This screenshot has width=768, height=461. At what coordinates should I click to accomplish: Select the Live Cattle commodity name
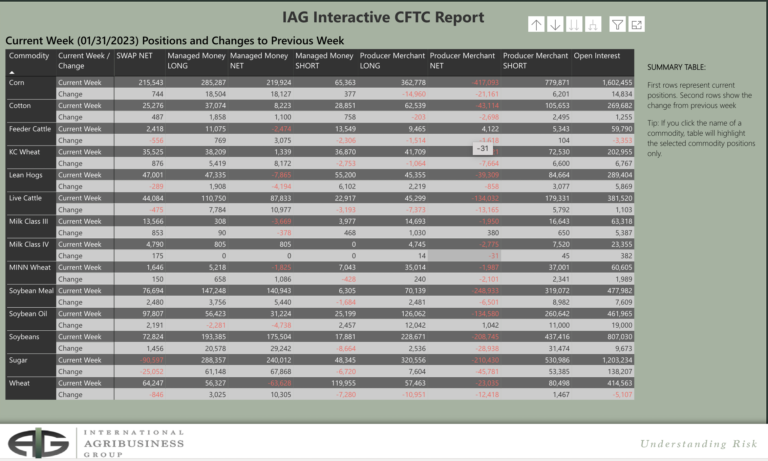pos(25,198)
